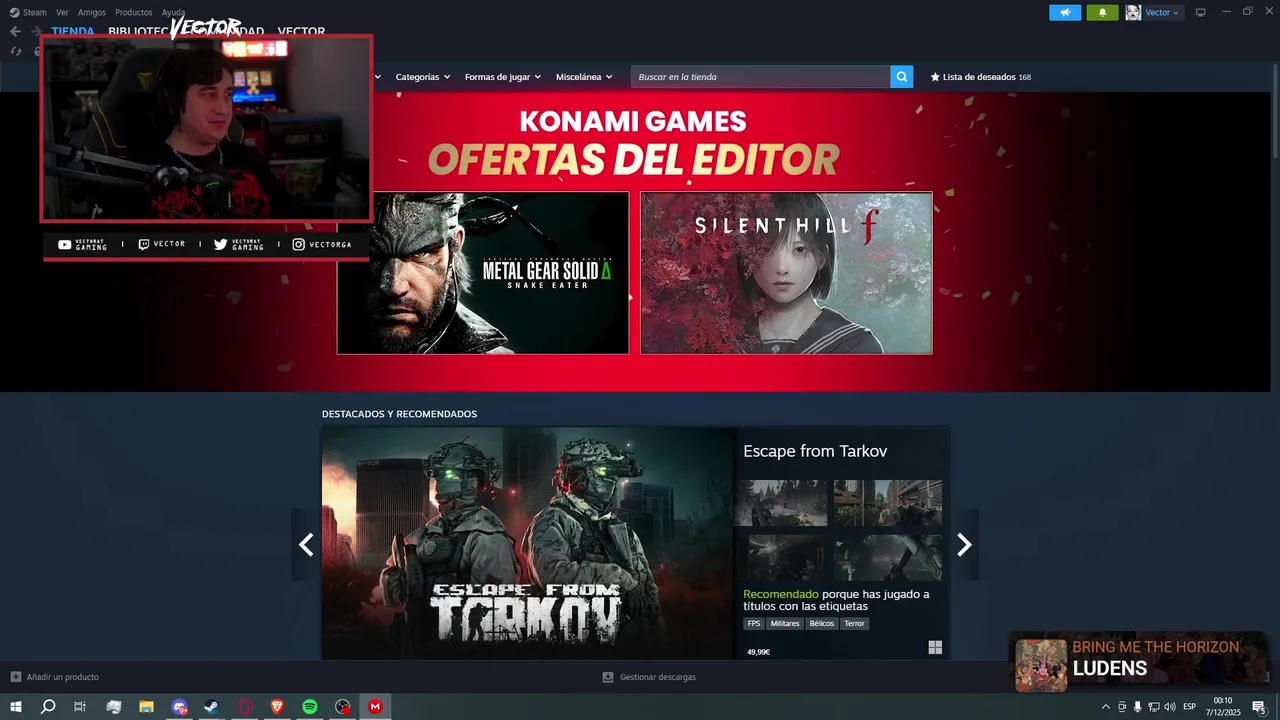Image resolution: width=1280 pixels, height=720 pixels.
Task: Open Discord from the taskbar
Action: 179,707
